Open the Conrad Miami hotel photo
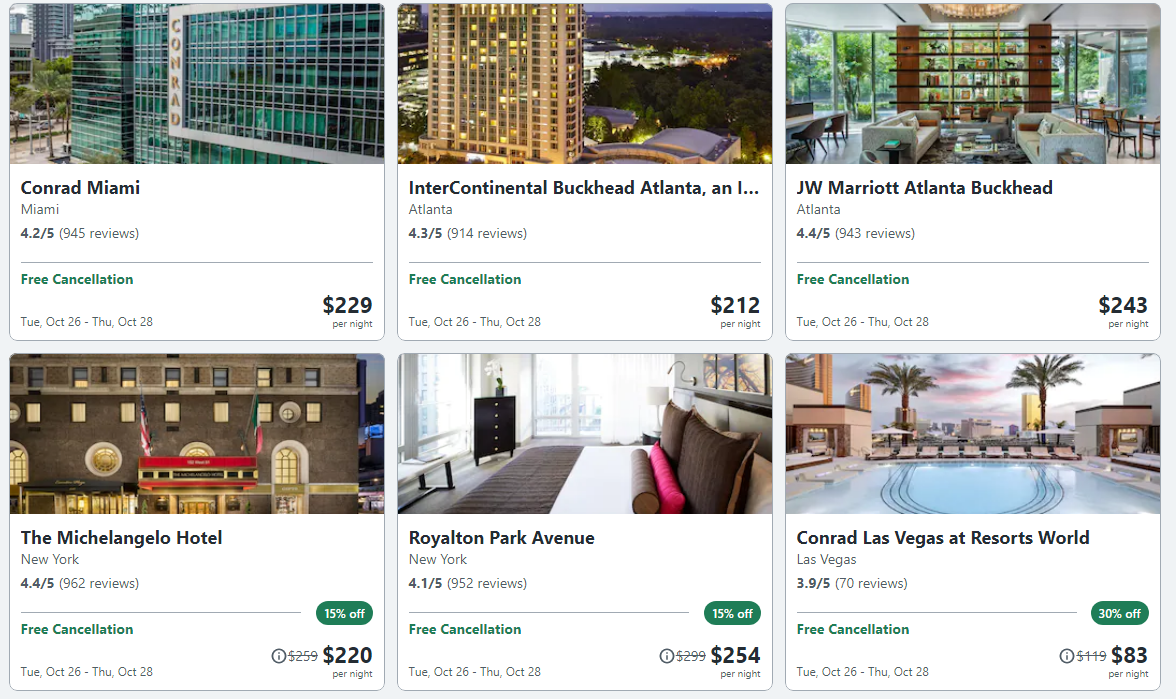 click(x=196, y=83)
